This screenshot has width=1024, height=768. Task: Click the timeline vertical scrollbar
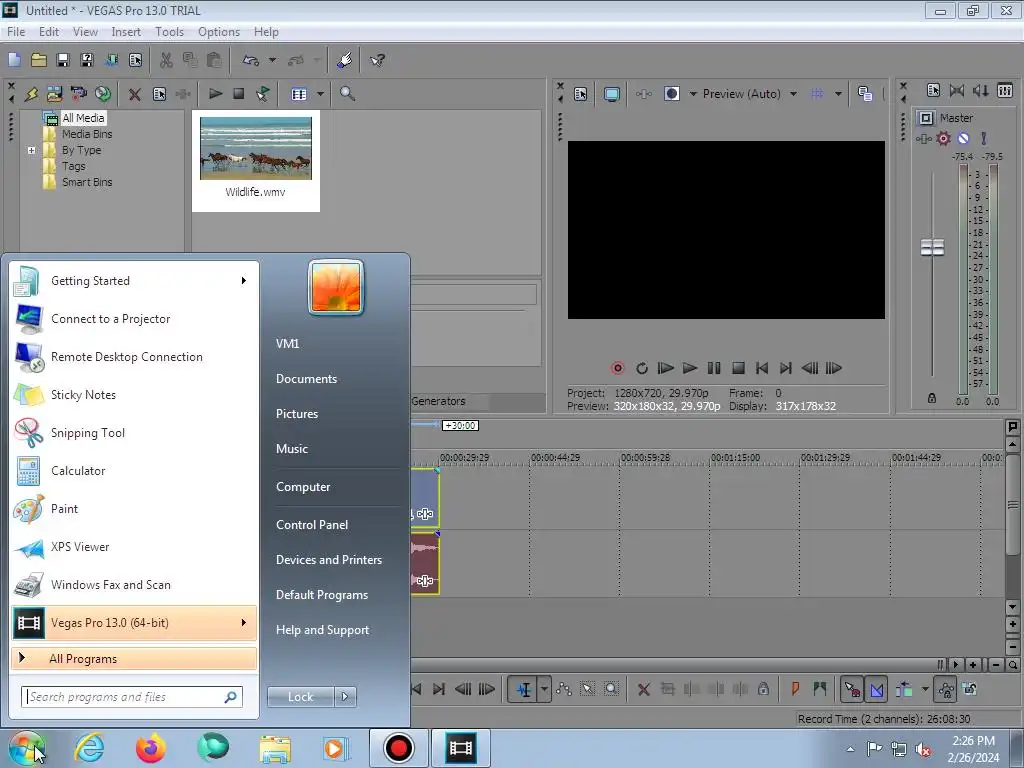tap(1012, 504)
